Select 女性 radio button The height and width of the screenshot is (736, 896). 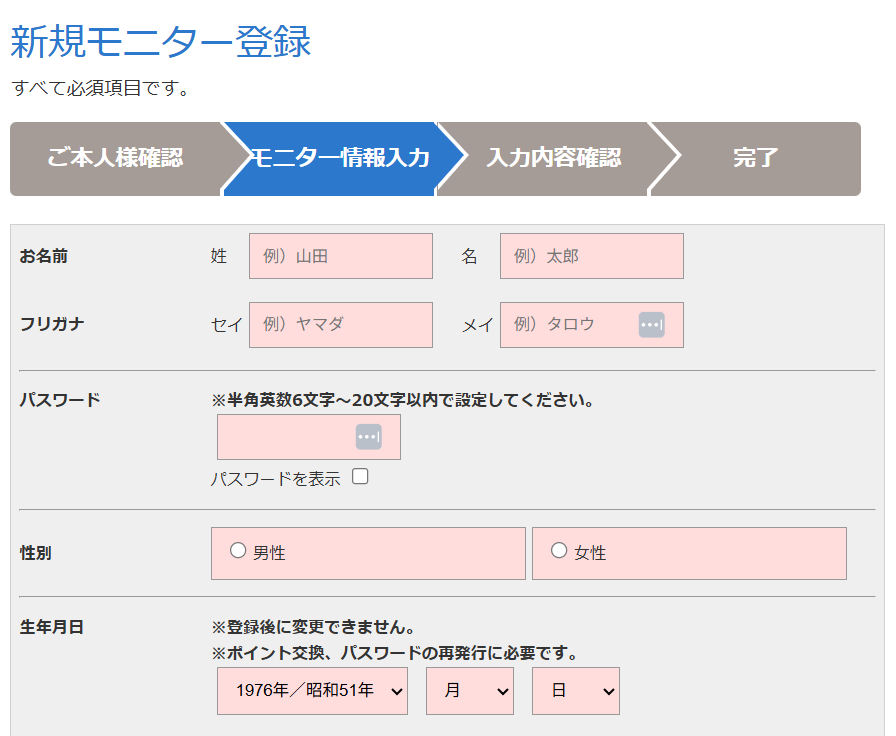[x=559, y=550]
